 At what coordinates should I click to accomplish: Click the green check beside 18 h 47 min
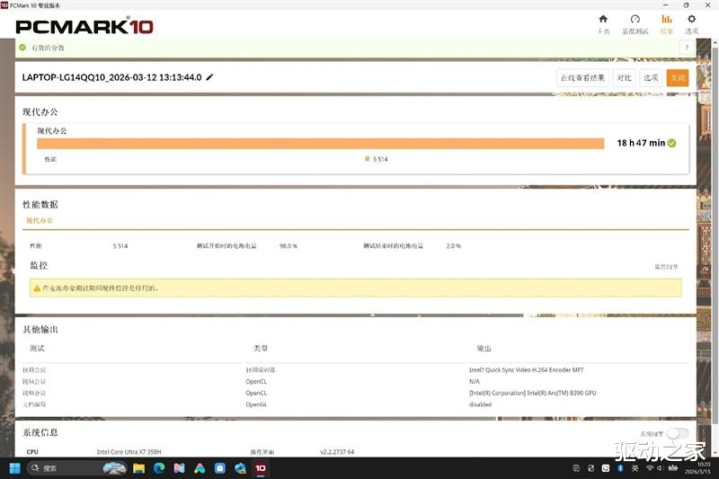[672, 143]
